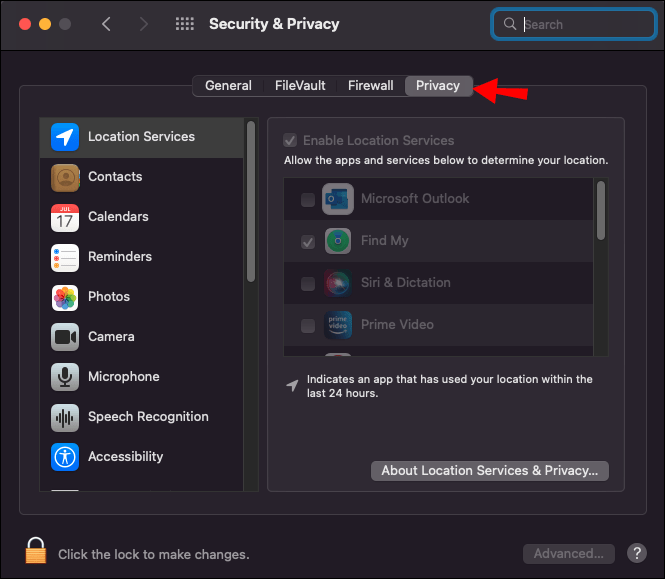Click the Camera icon in sidebar
The width and height of the screenshot is (665, 579).
coord(65,337)
